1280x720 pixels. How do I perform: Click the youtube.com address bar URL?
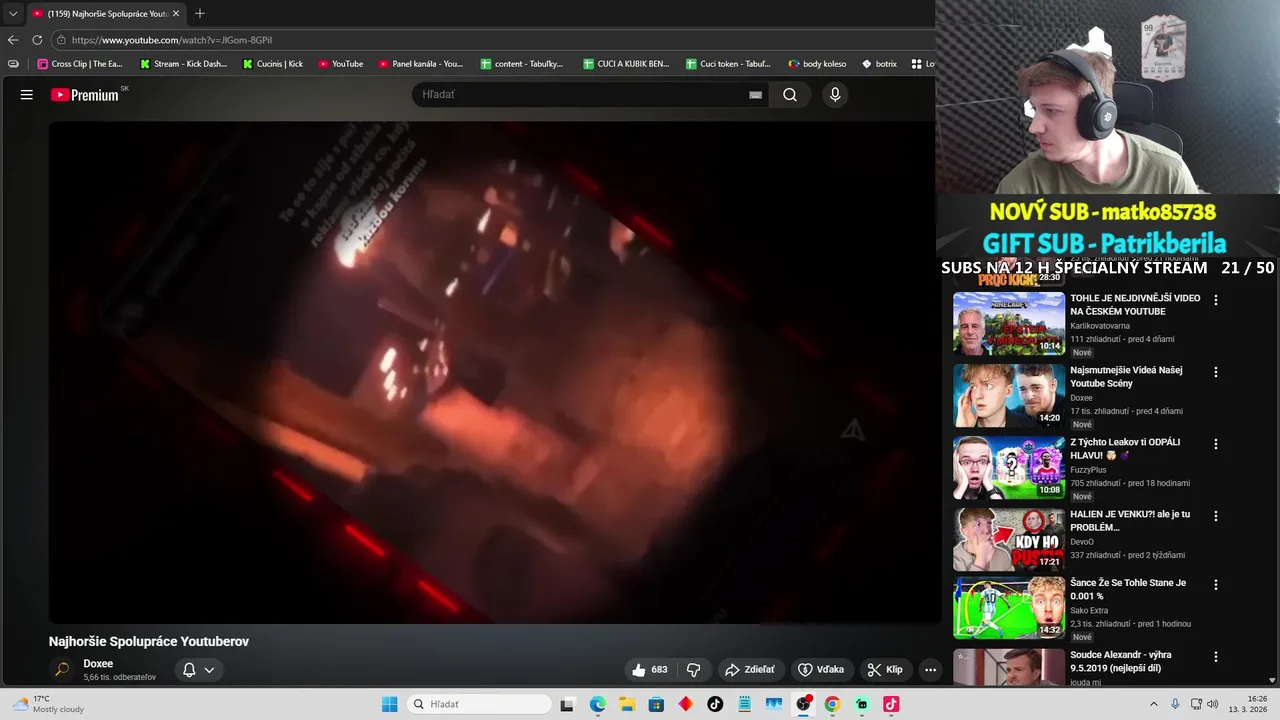[x=172, y=40]
